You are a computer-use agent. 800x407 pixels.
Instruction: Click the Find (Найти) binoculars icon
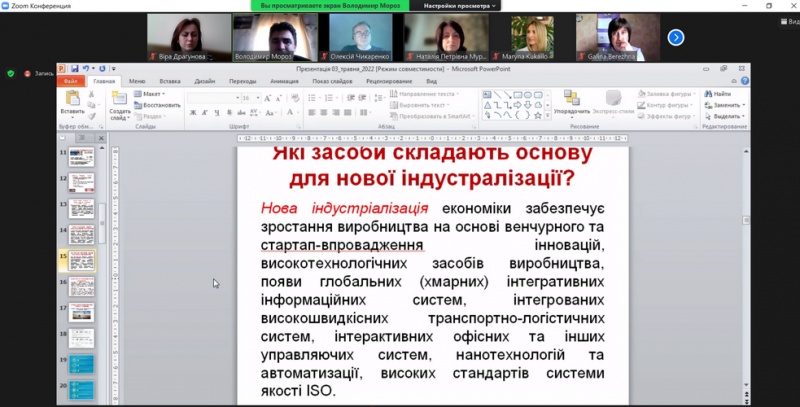pyautogui.click(x=721, y=93)
